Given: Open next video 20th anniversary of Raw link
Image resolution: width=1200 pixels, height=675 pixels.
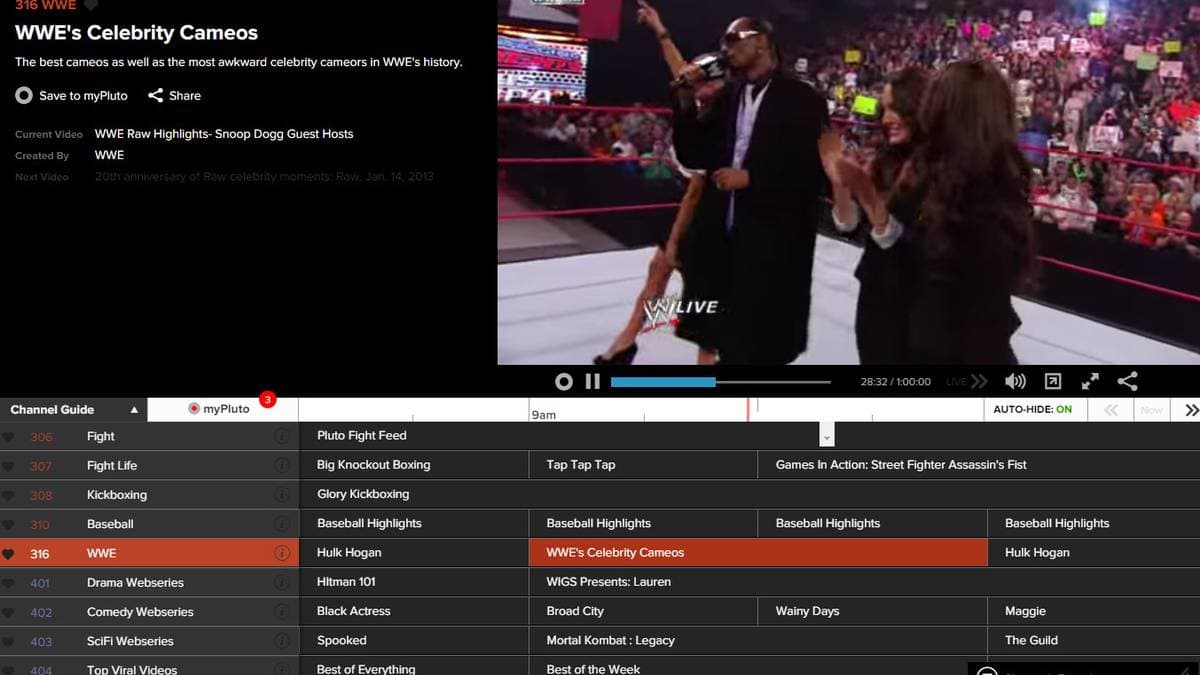Looking at the screenshot, I should [x=264, y=176].
